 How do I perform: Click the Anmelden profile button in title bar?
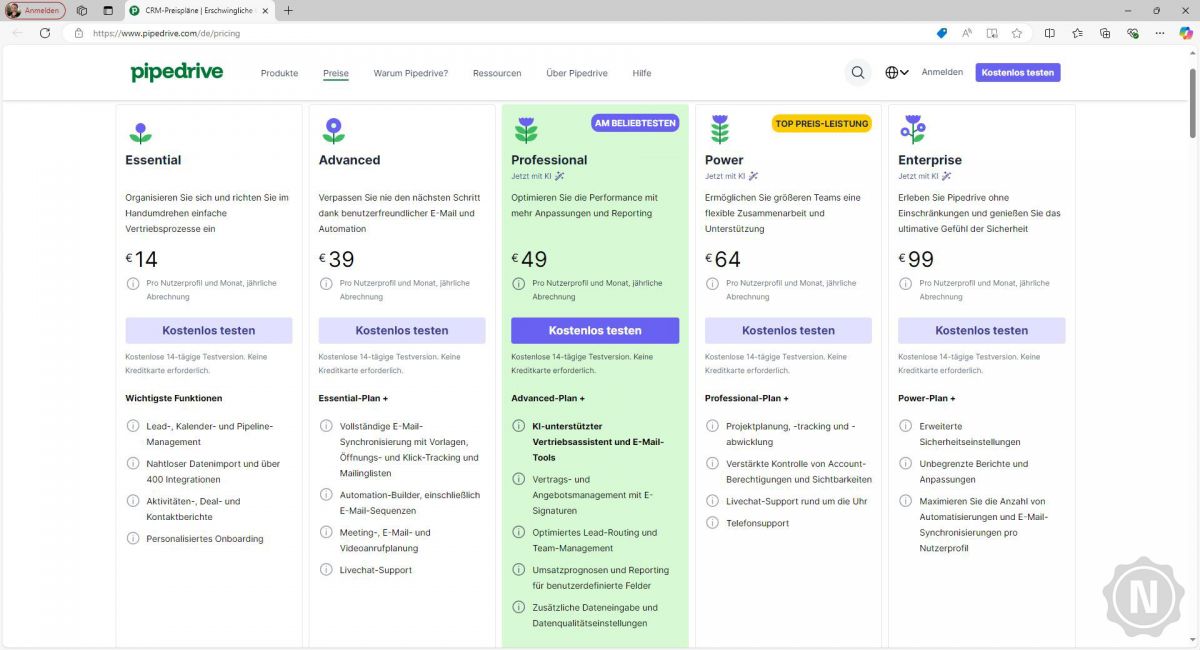[35, 10]
